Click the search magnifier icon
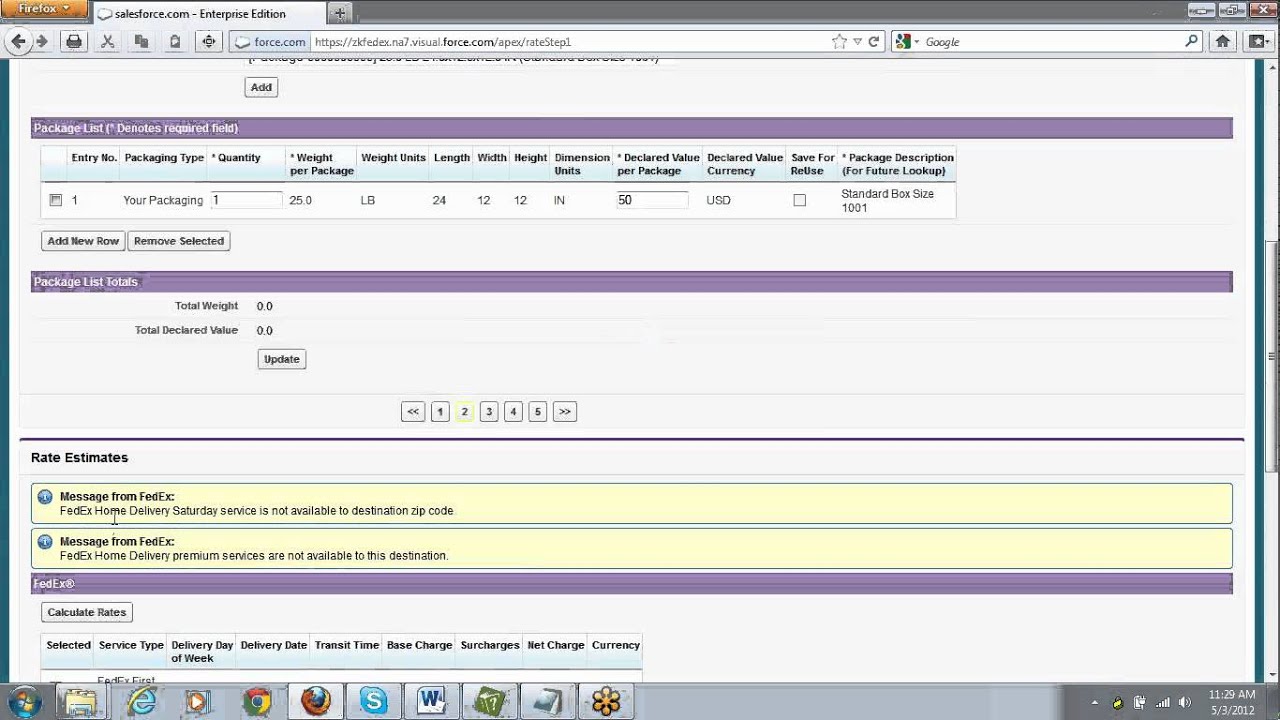This screenshot has width=1280, height=720. (1191, 42)
